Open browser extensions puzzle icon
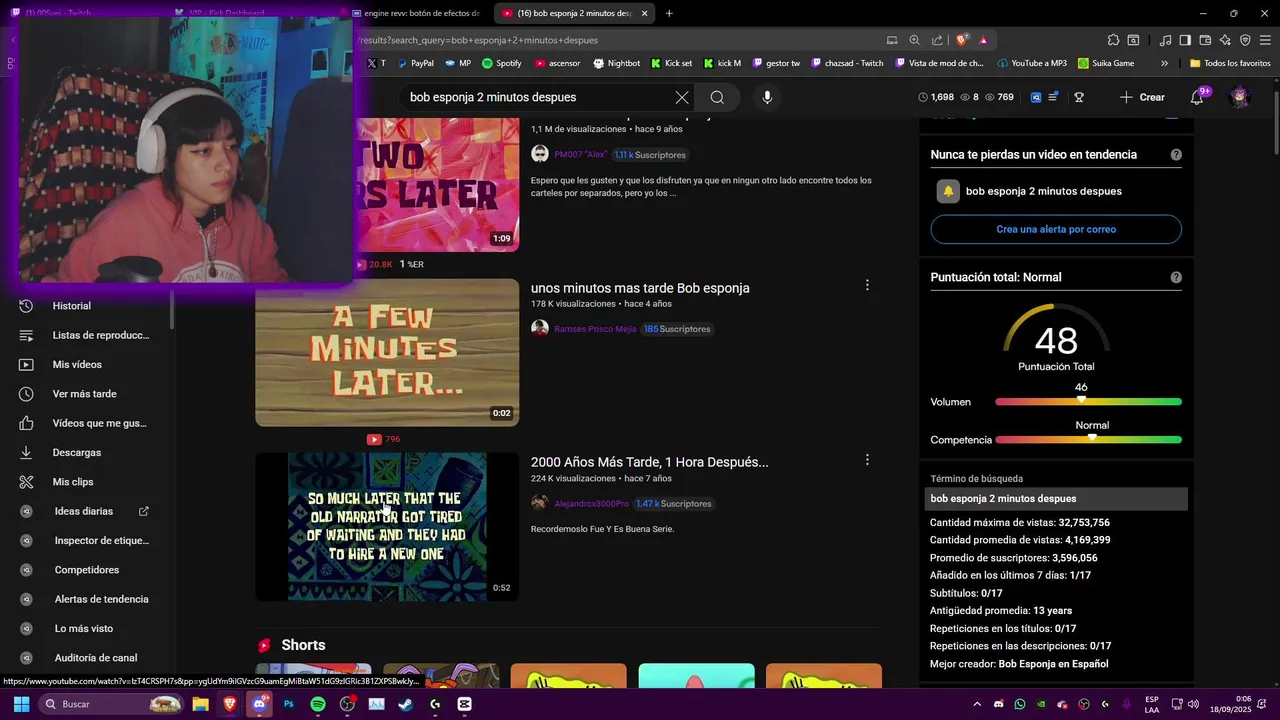 click(x=1113, y=40)
